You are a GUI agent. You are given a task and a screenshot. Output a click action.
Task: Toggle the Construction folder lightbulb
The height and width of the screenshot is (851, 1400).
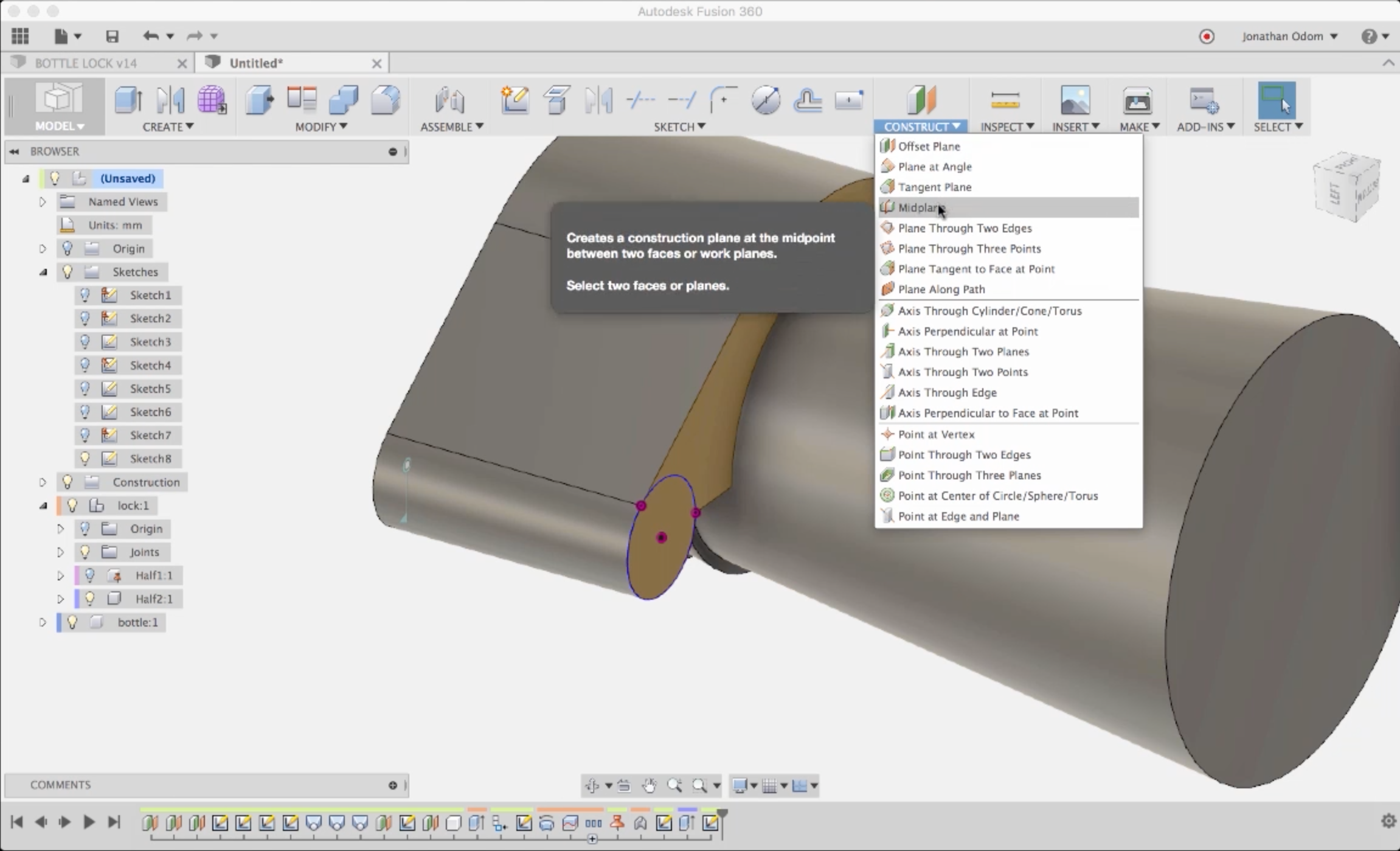click(x=68, y=482)
